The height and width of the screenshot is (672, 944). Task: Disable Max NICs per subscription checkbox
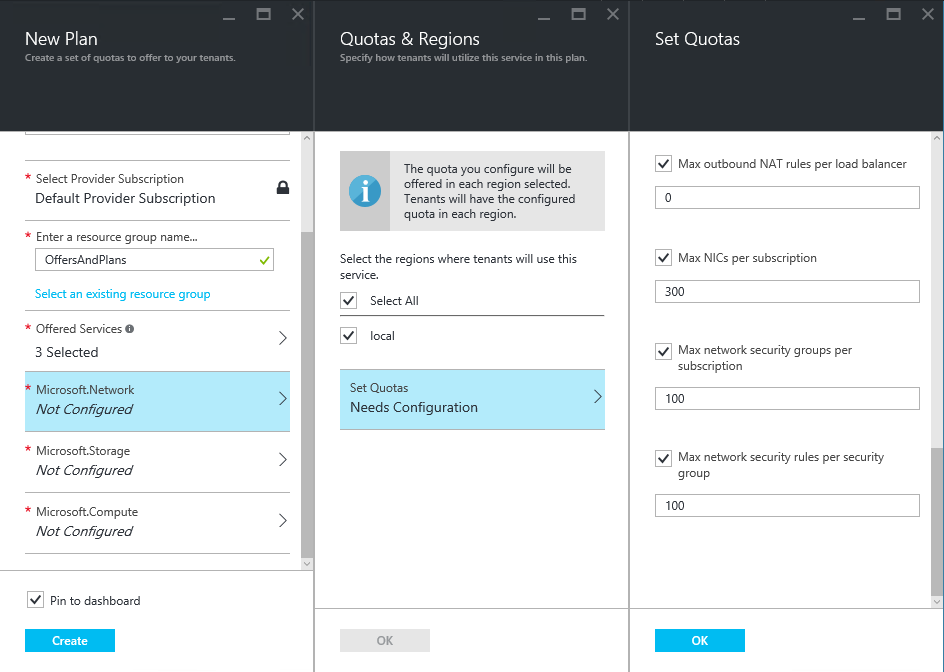[x=663, y=258]
